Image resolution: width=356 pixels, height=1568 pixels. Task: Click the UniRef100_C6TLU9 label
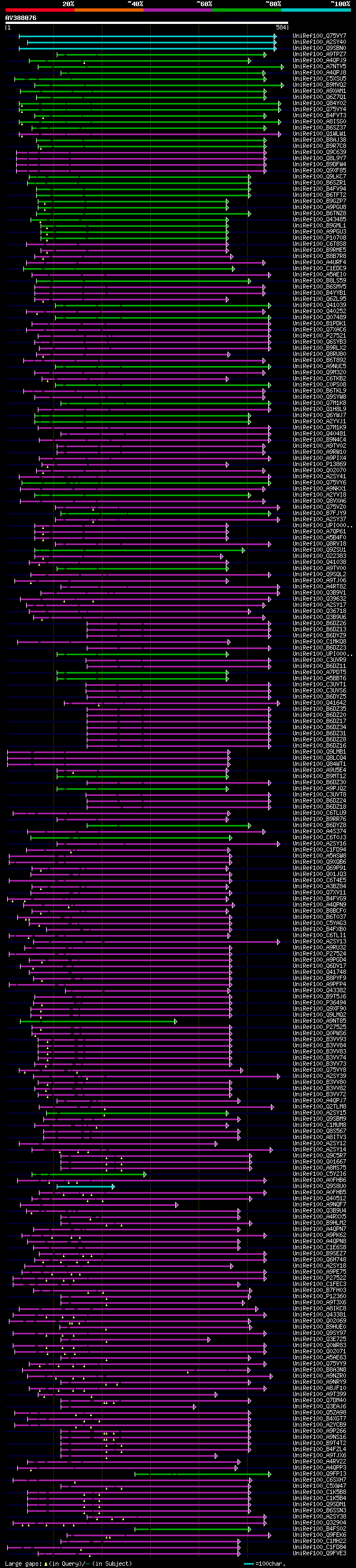click(x=319, y=813)
